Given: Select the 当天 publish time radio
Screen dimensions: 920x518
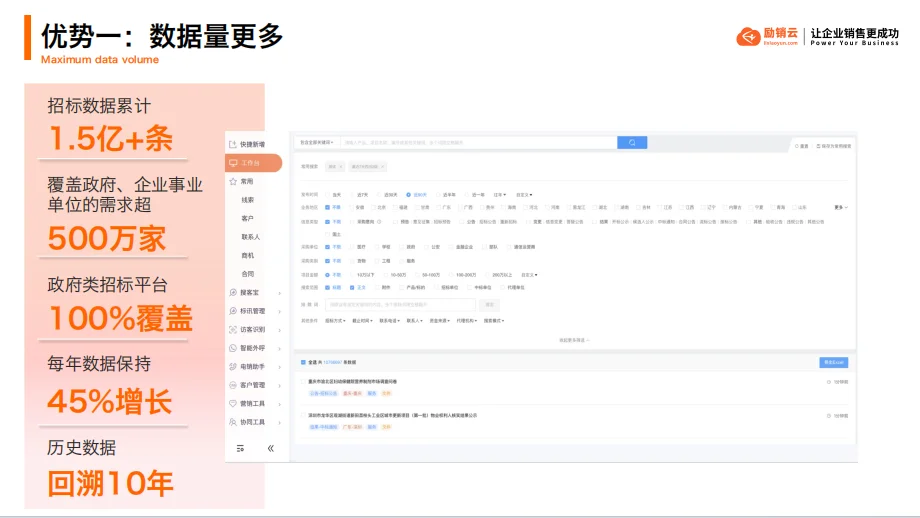Looking at the screenshot, I should [327, 195].
